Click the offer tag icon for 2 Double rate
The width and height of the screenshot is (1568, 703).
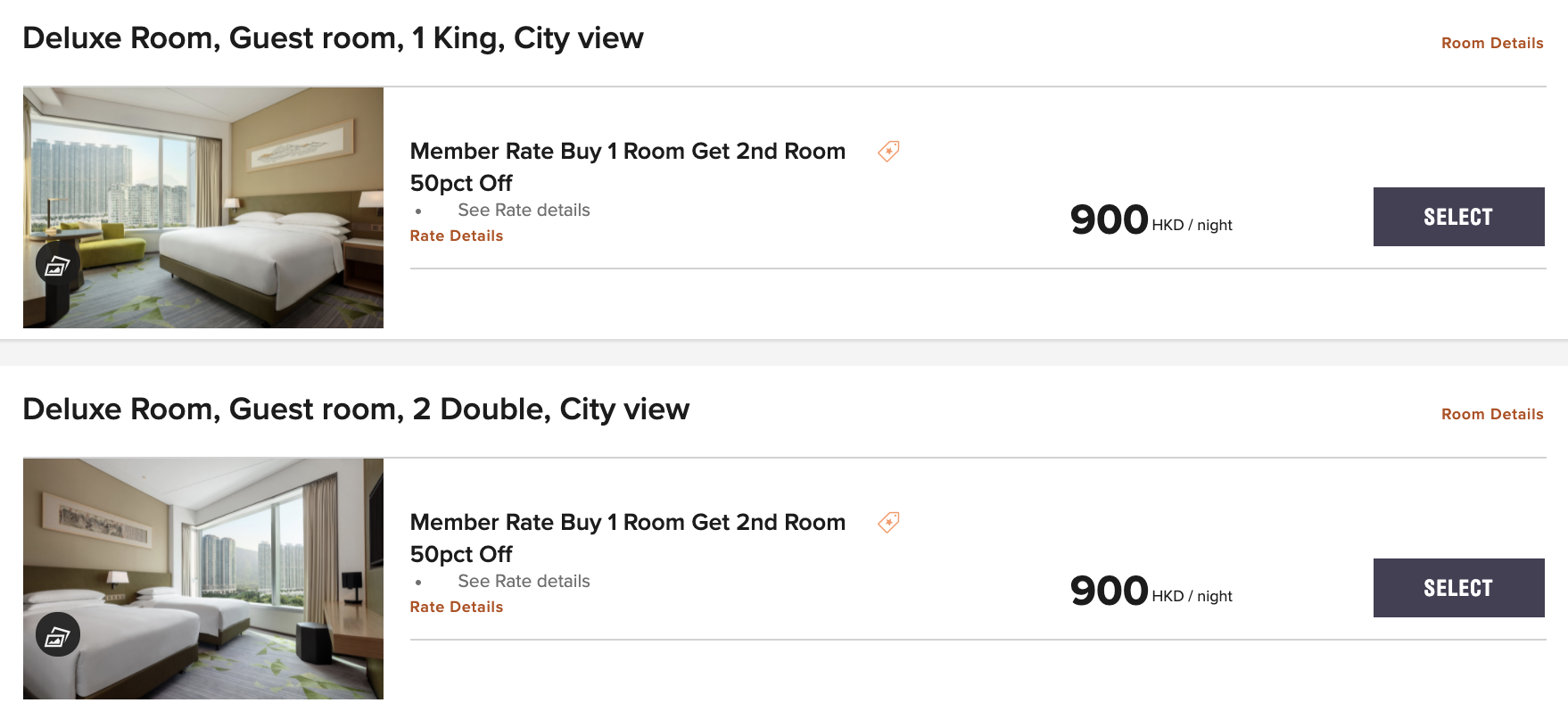888,522
